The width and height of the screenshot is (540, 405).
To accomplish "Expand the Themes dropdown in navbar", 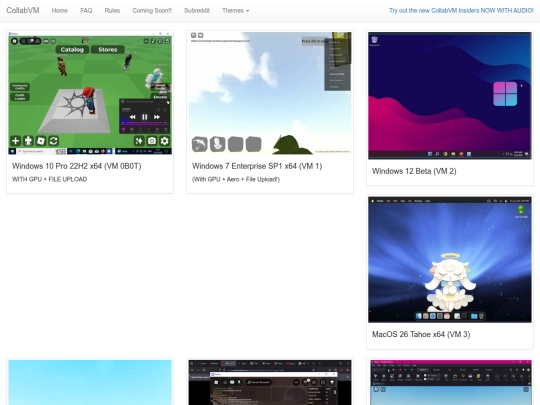I will pyautogui.click(x=236, y=10).
